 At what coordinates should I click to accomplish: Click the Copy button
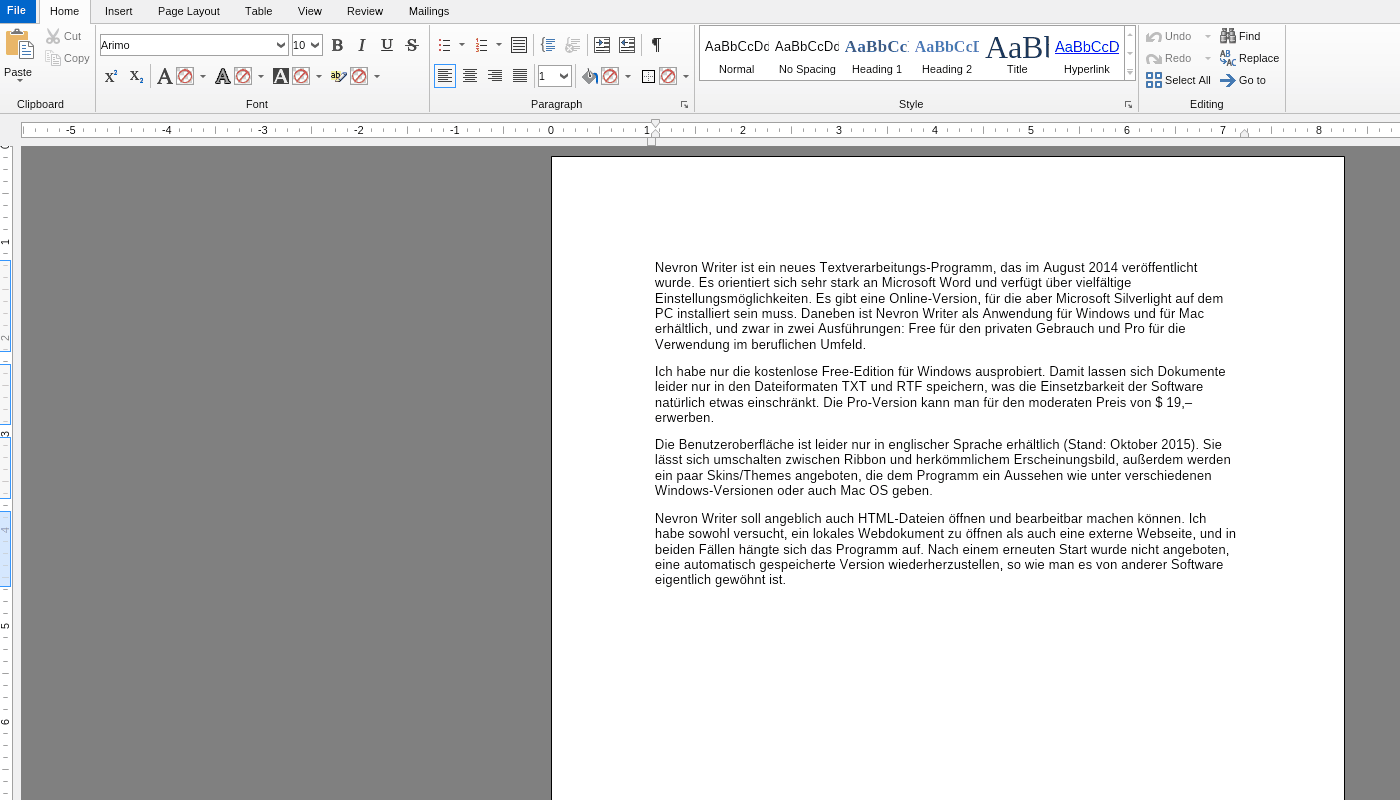point(67,58)
